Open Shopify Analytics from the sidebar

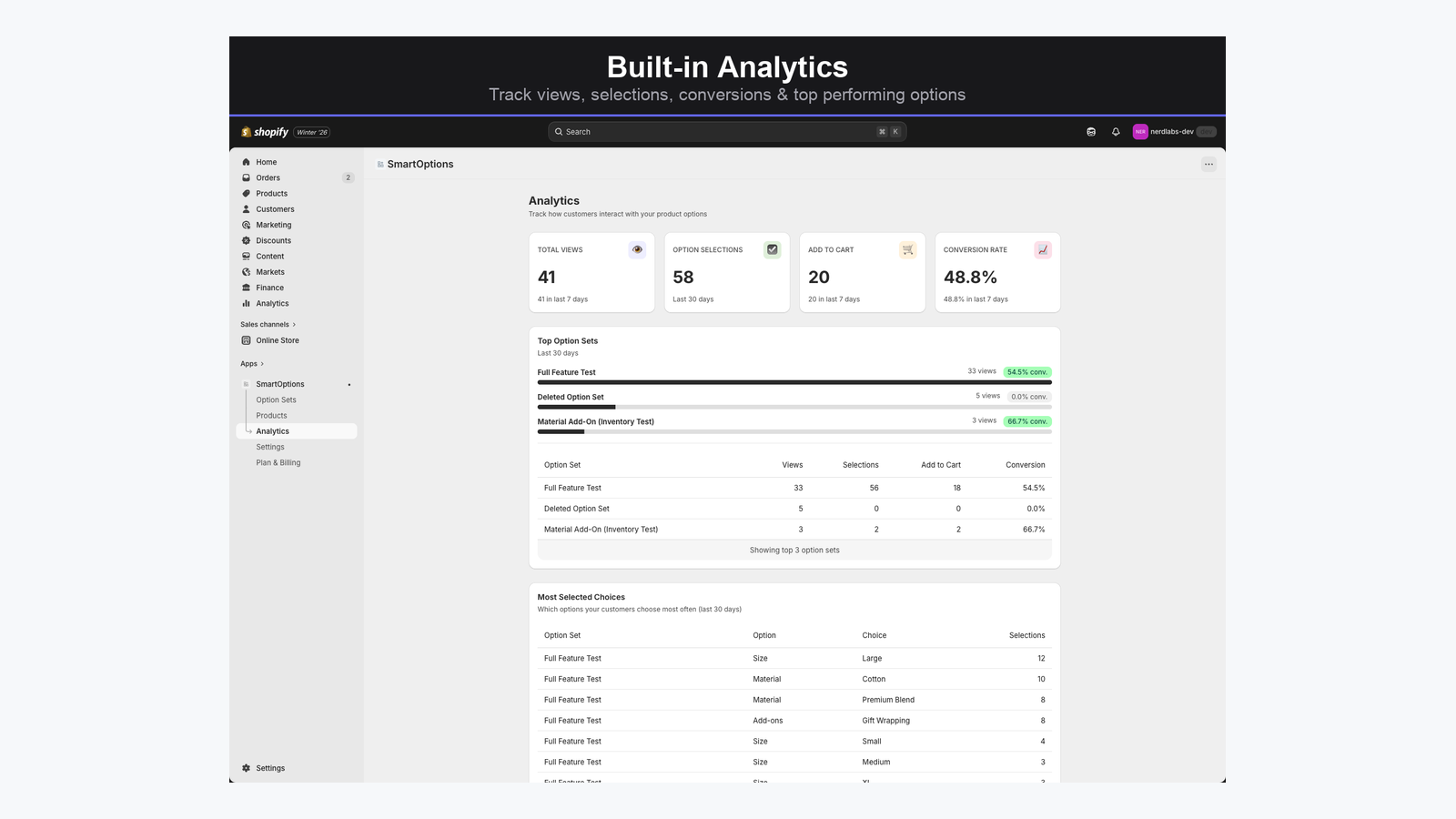point(271,303)
